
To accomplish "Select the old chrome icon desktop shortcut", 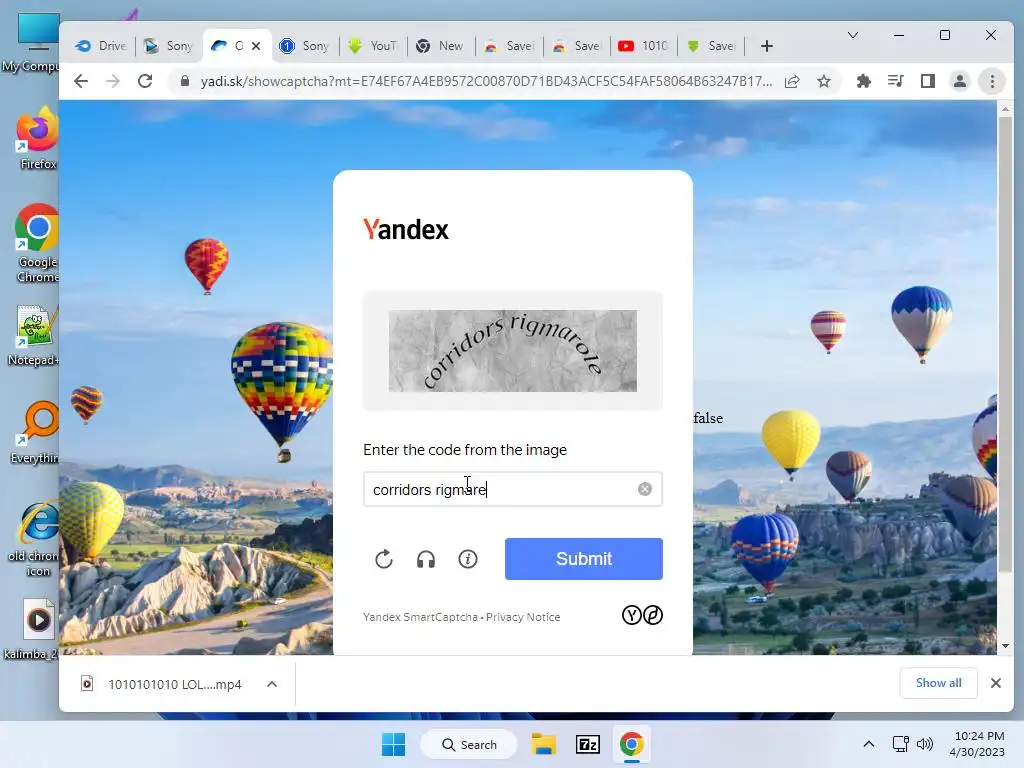I will coord(34,538).
